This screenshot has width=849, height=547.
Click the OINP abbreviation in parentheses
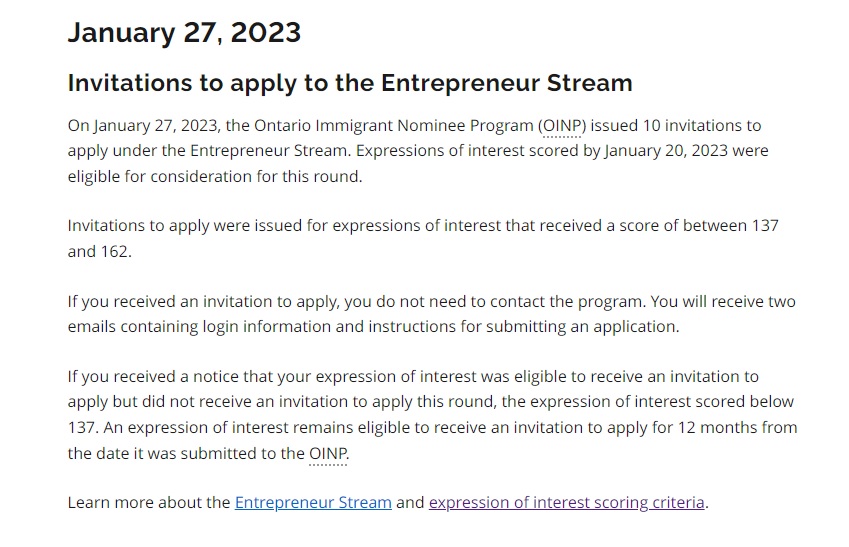point(562,126)
